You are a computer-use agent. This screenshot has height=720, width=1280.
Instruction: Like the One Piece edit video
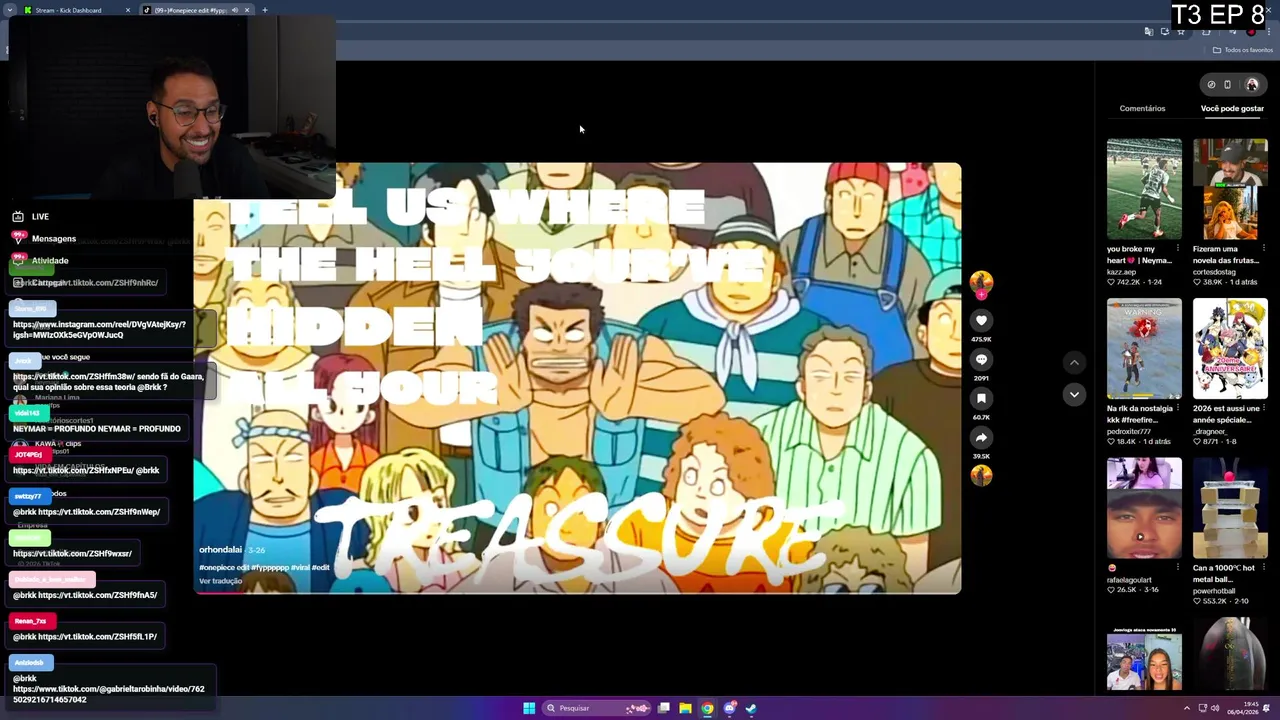coord(981,320)
